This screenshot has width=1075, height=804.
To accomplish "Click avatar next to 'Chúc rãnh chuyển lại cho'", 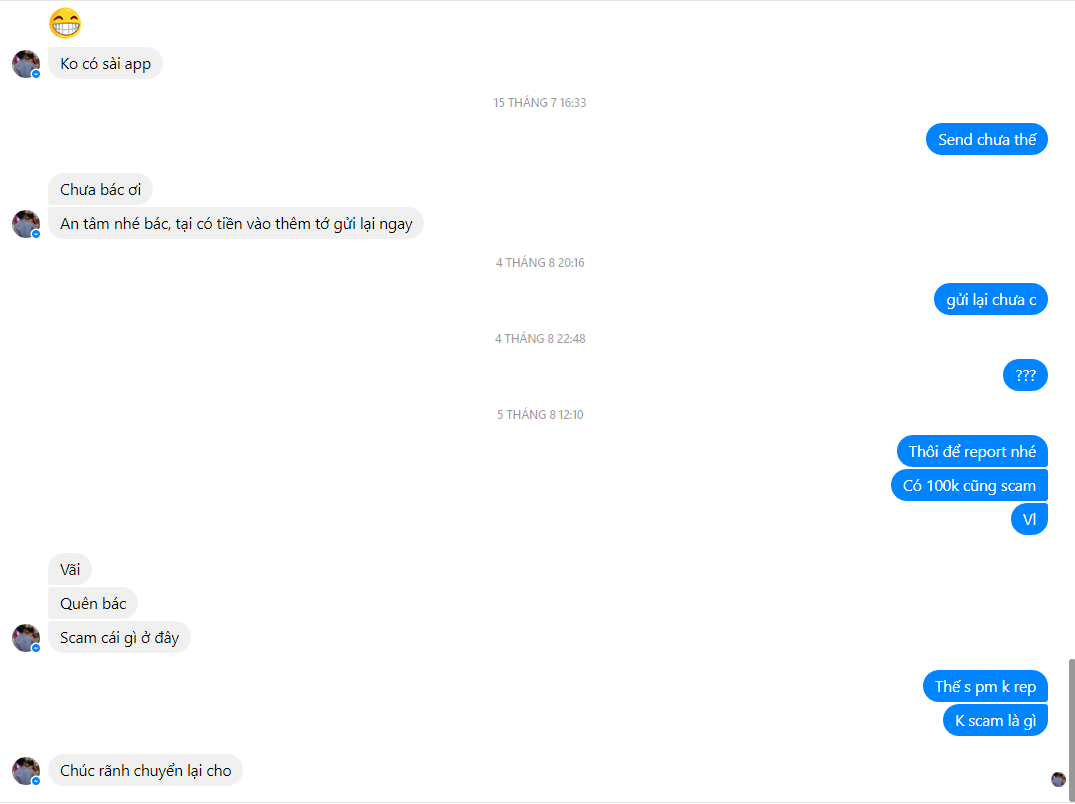I will (26, 771).
